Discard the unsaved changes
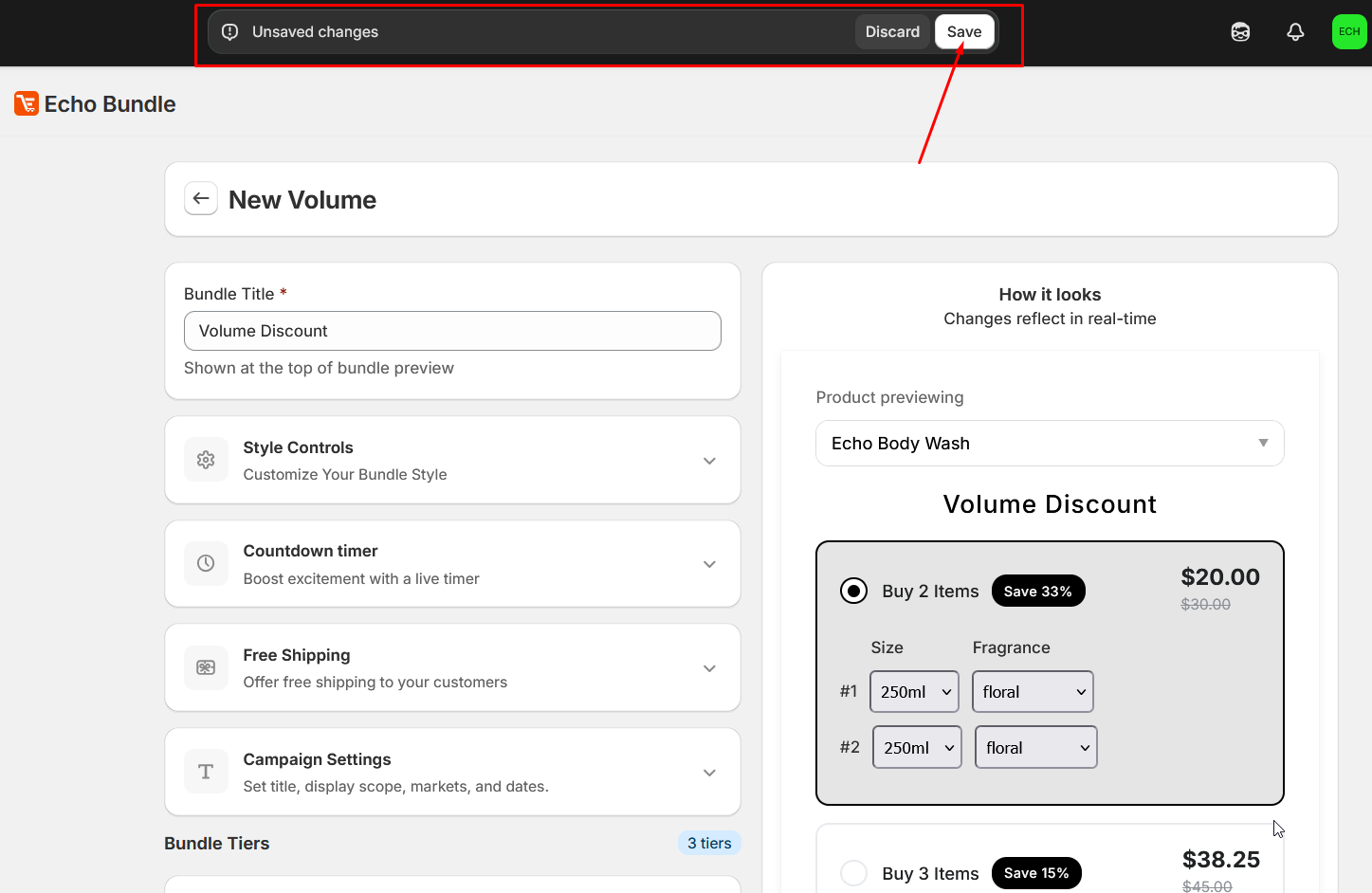Screen dimensions: 1372x893 [x=891, y=31]
